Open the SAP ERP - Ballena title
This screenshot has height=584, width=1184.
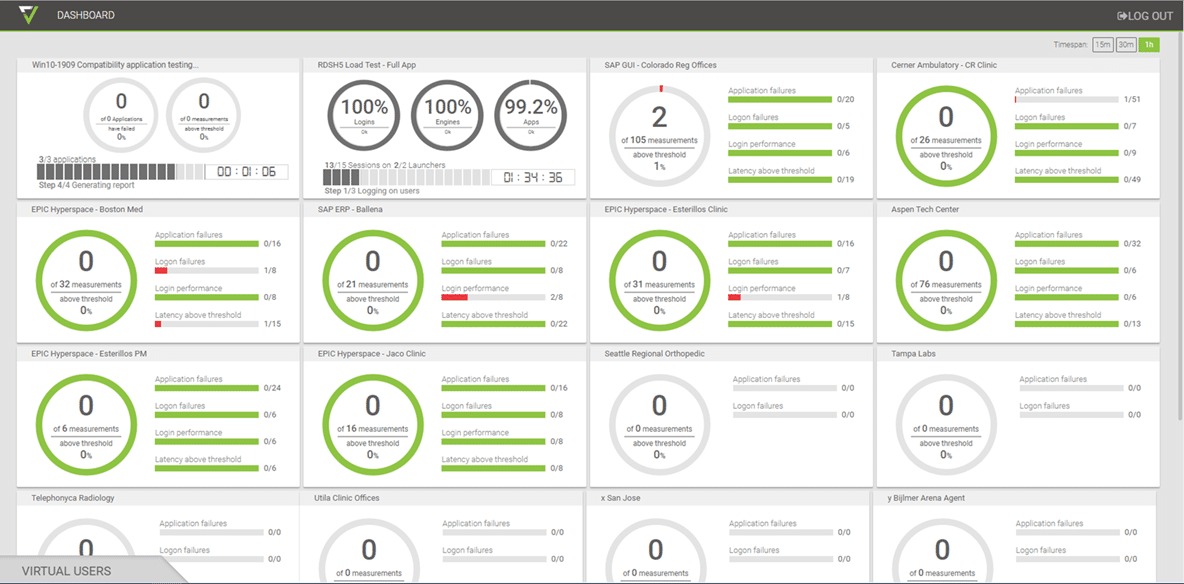click(x=350, y=209)
